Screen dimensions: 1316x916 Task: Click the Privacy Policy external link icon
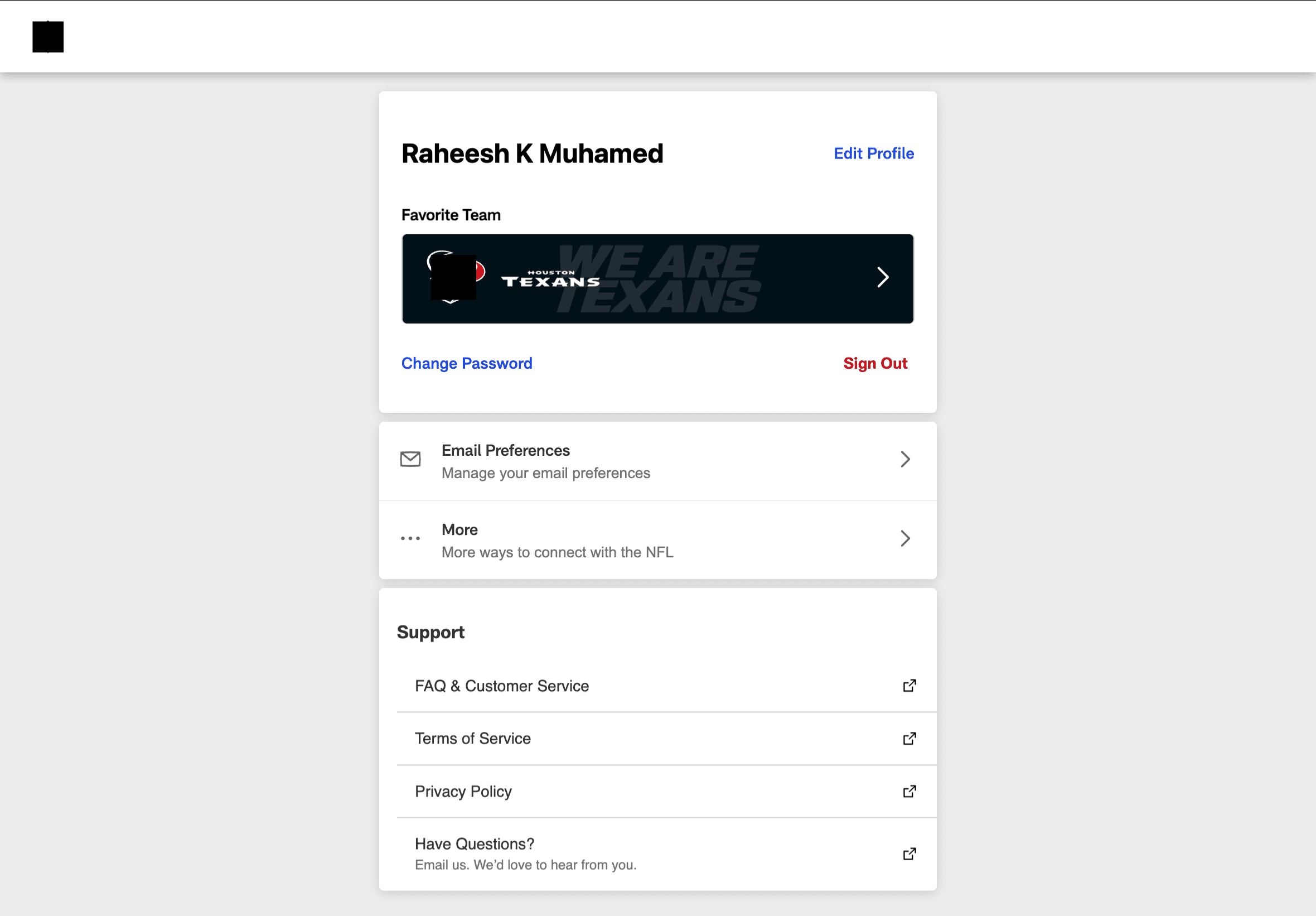[909, 791]
